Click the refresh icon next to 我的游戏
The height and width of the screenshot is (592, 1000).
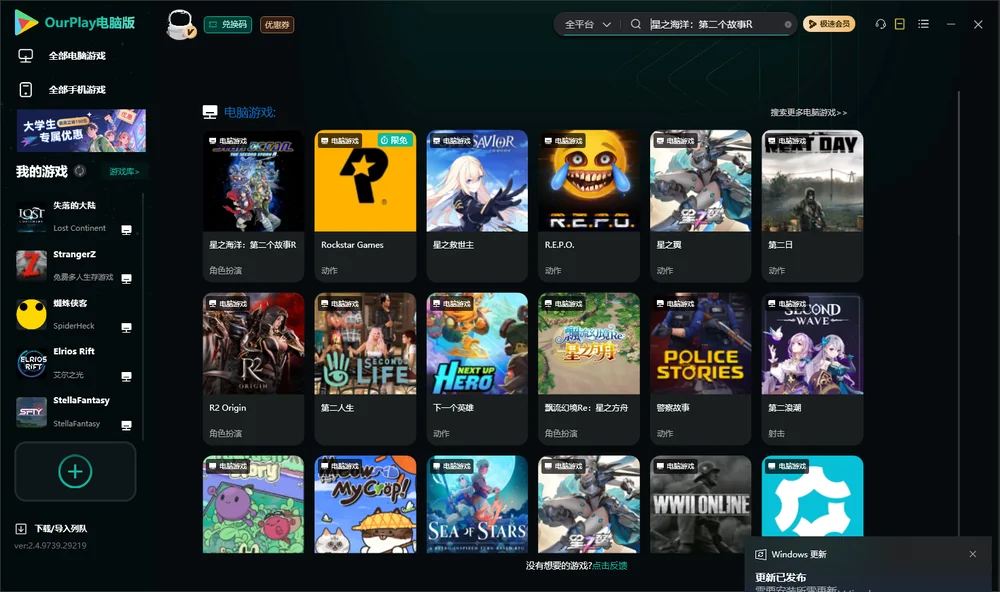(80, 171)
